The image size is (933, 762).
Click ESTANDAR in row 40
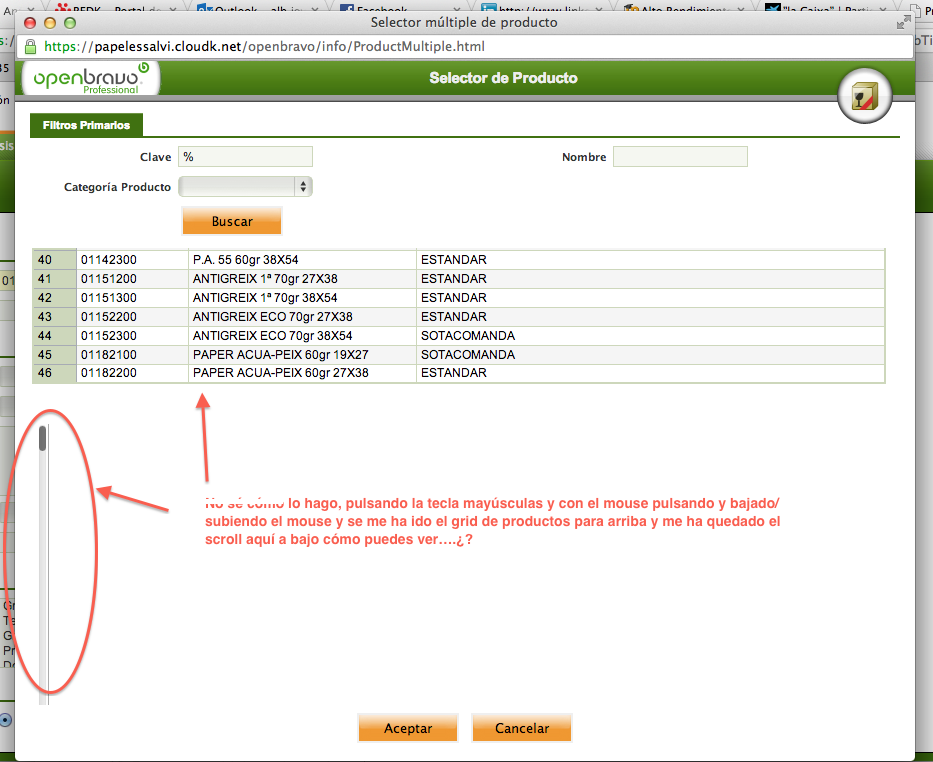pyautogui.click(x=453, y=260)
